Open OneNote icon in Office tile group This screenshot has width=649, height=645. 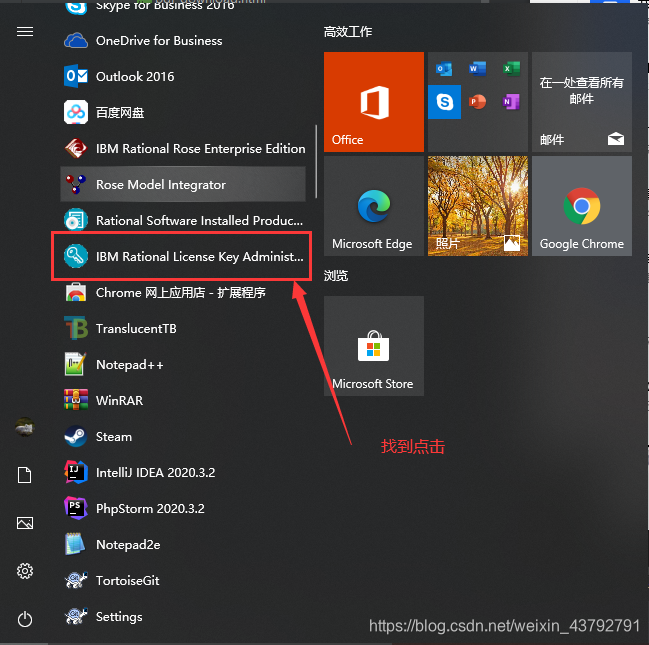click(511, 102)
